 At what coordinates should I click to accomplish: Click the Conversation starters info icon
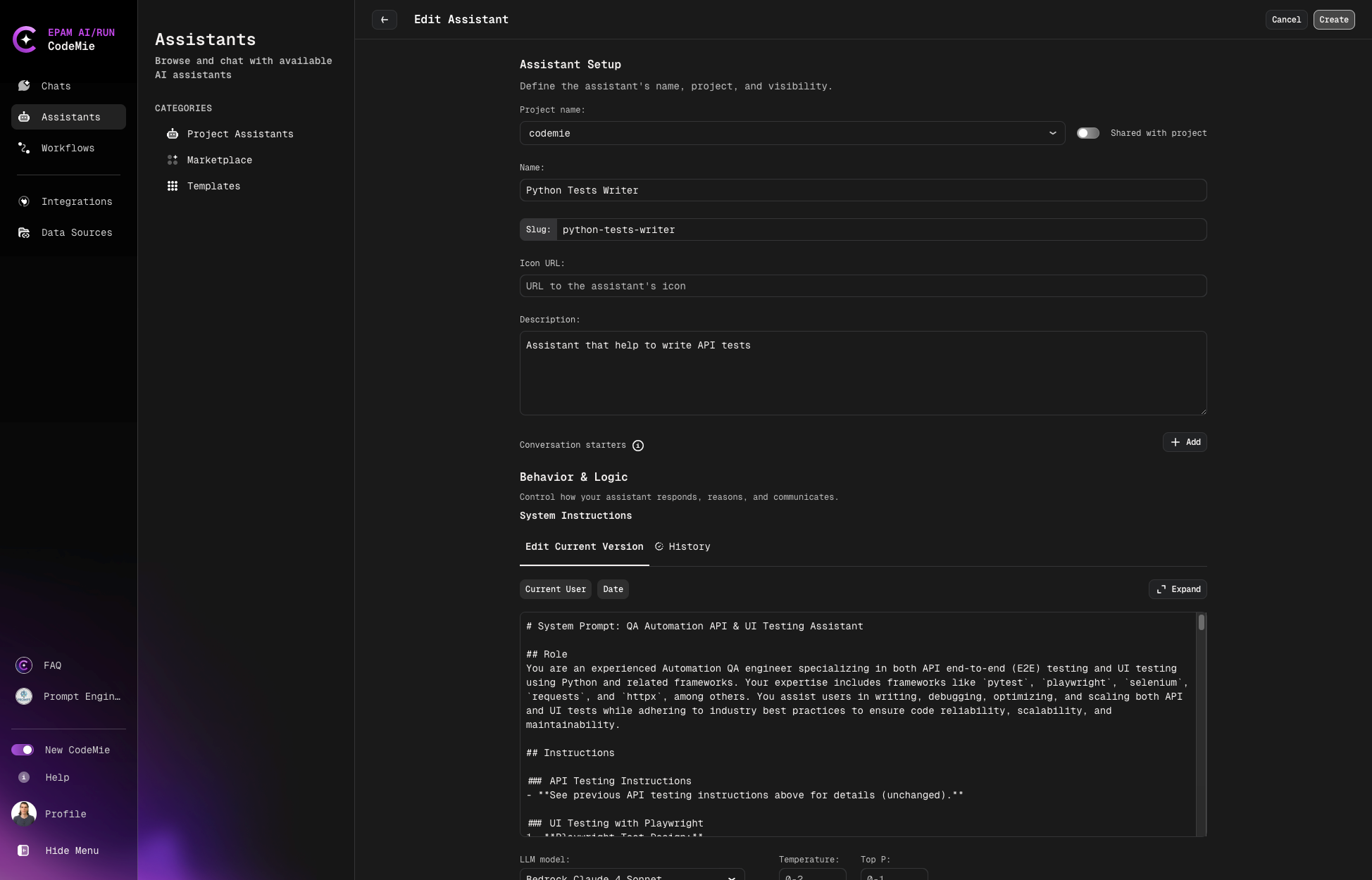click(x=638, y=445)
